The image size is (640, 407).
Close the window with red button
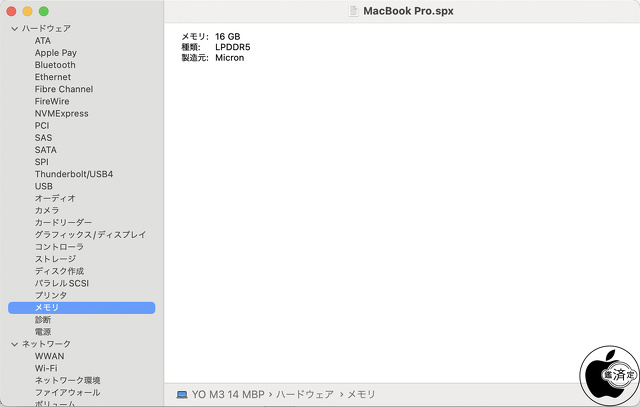[x=11, y=11]
